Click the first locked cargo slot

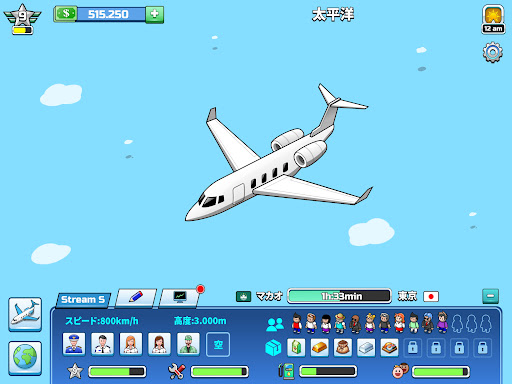(413, 348)
